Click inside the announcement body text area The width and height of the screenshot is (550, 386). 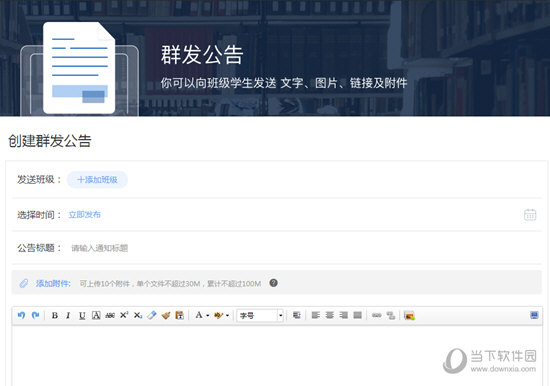[x=277, y=356]
